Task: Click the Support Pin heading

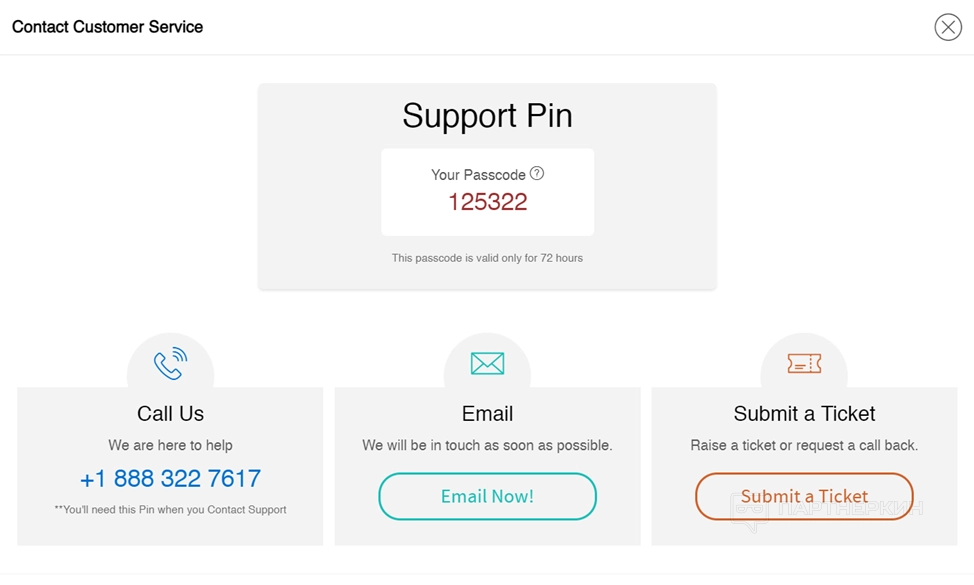Action: 487,116
